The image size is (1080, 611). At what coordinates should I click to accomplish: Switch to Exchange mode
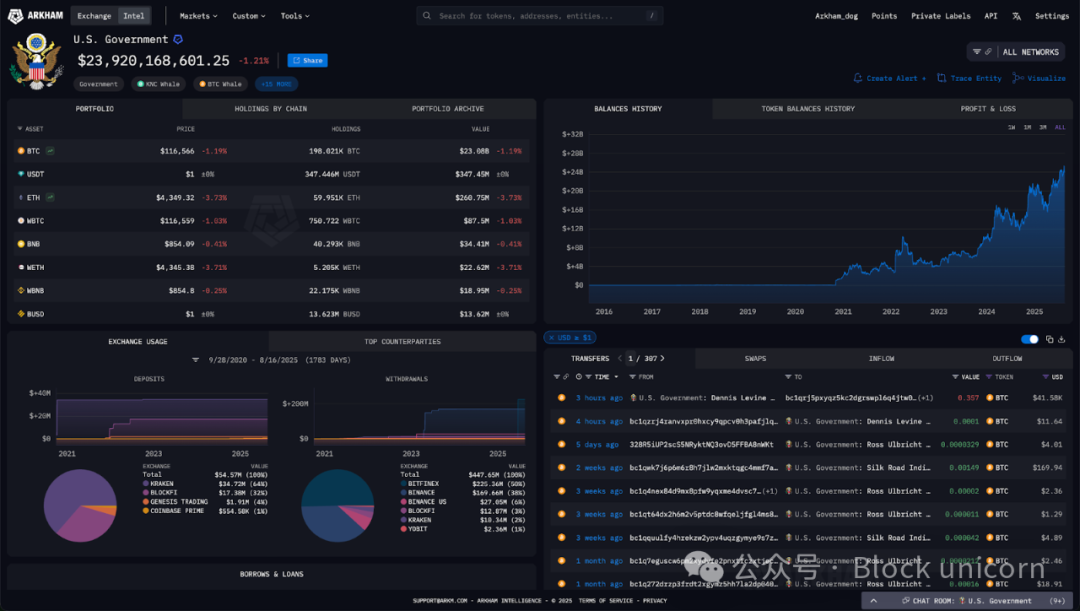(95, 16)
